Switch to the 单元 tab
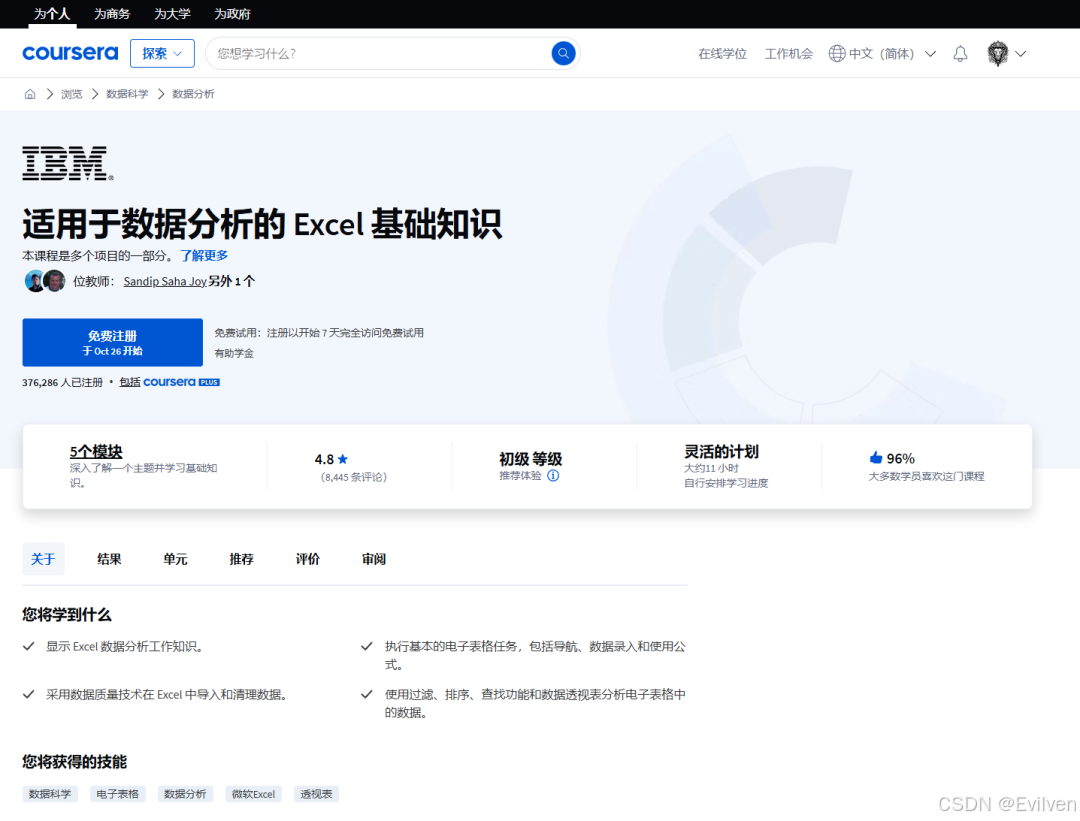Screen dimensions: 1080x821 point(175,559)
